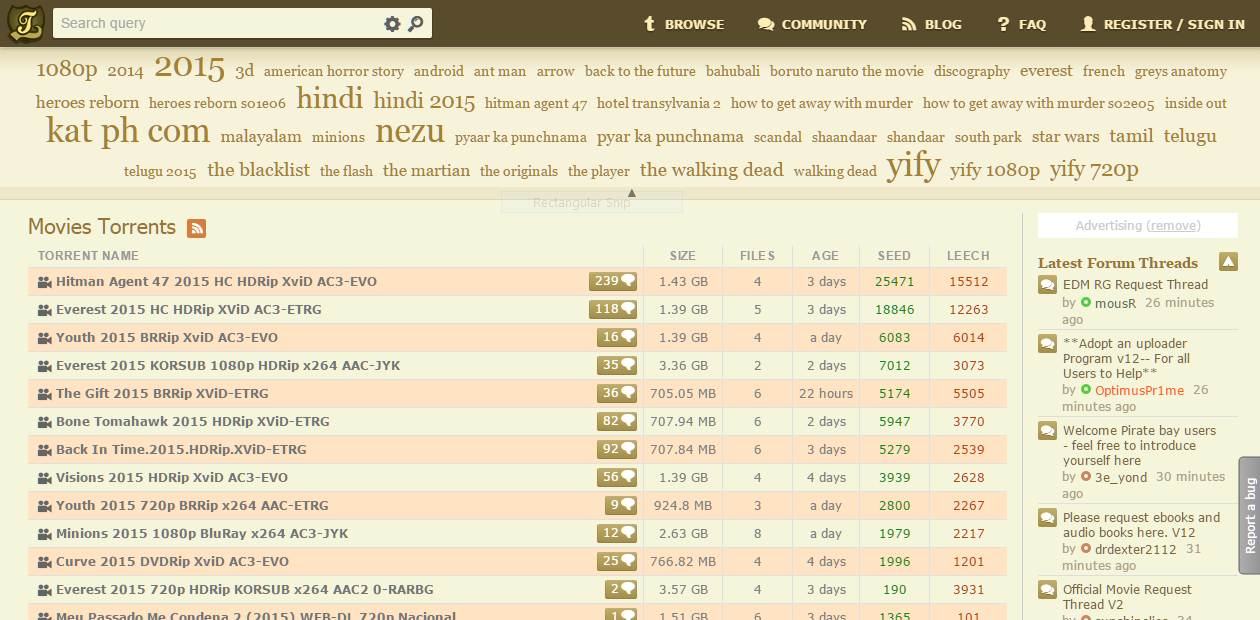Click forum thread icon for EDM RG Request
This screenshot has height=620, width=1260.
click(1047, 286)
